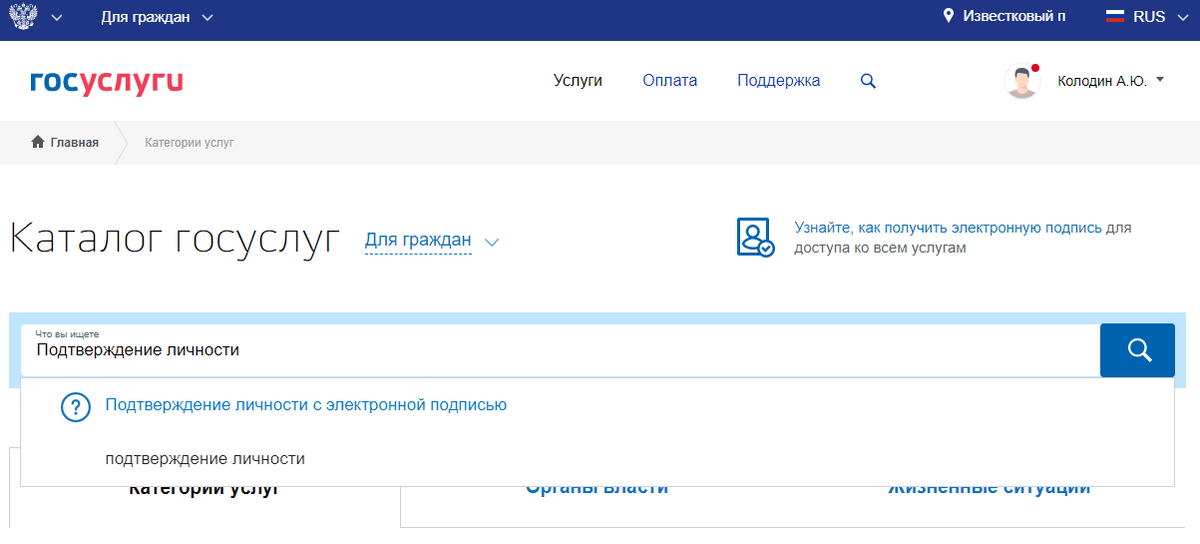The image size is (1200, 544).
Task: Select suggestion 'подтверждение личности' in lowercase
Action: tap(205, 459)
